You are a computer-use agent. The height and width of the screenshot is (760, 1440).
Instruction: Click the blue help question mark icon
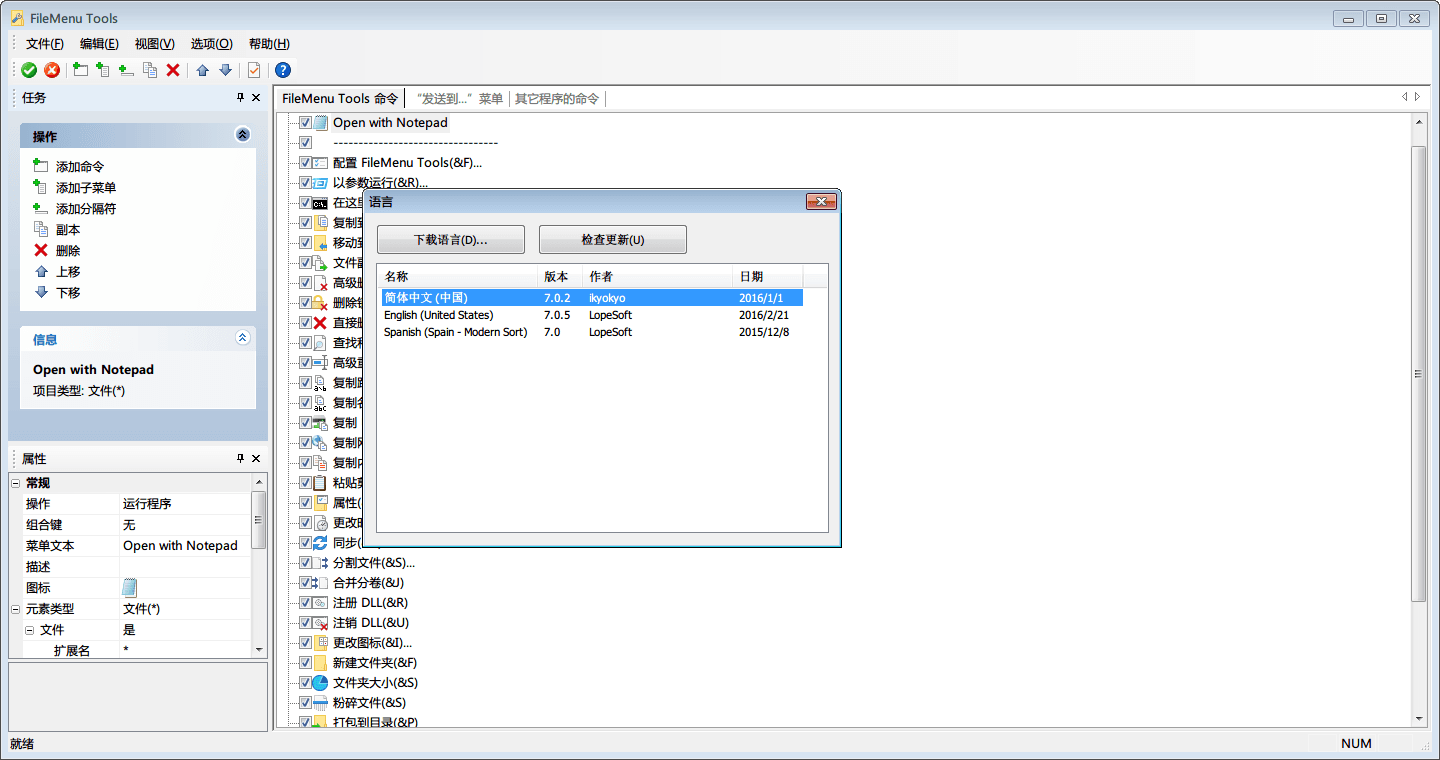pos(283,70)
